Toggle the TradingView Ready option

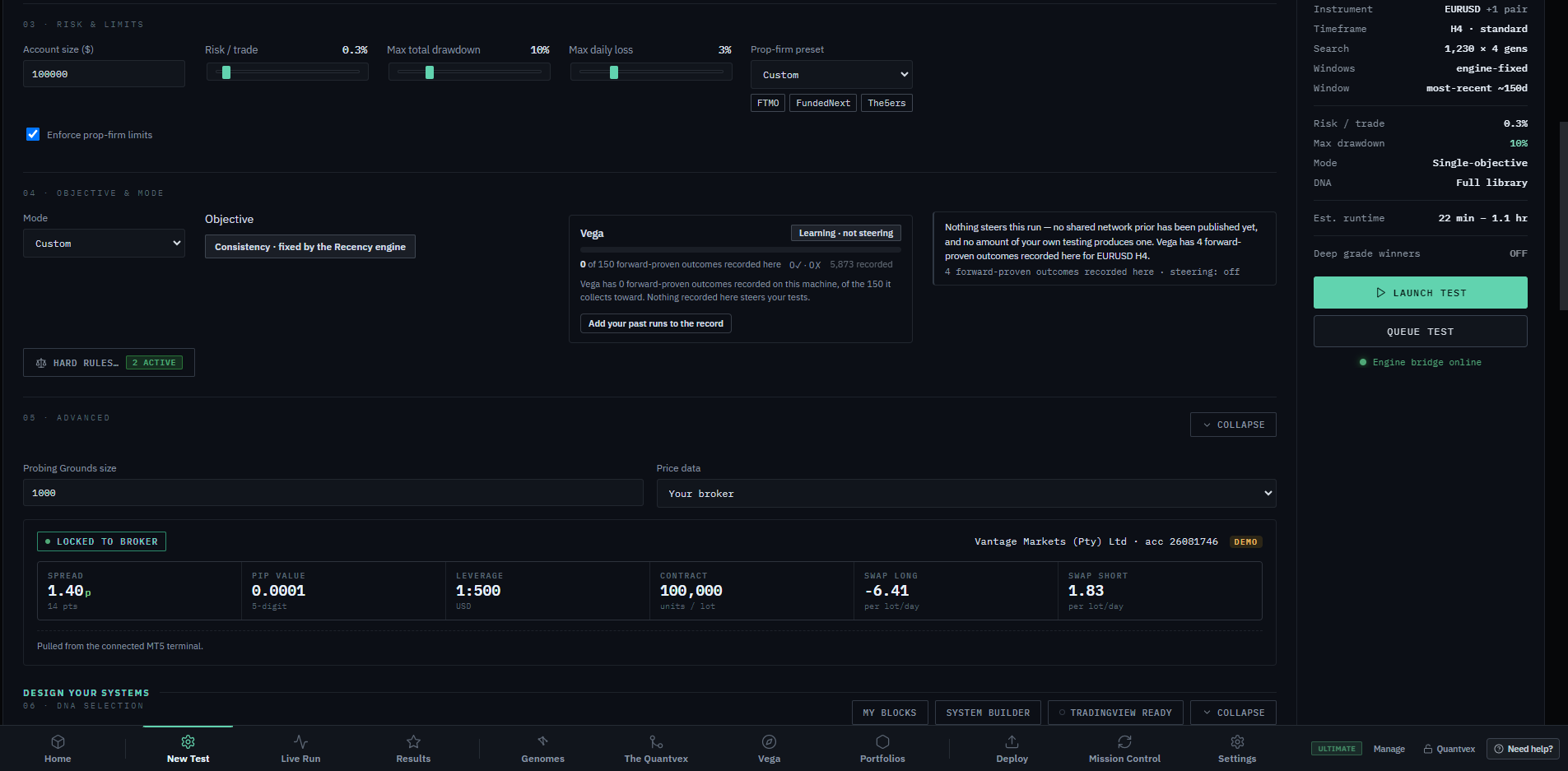point(1115,713)
